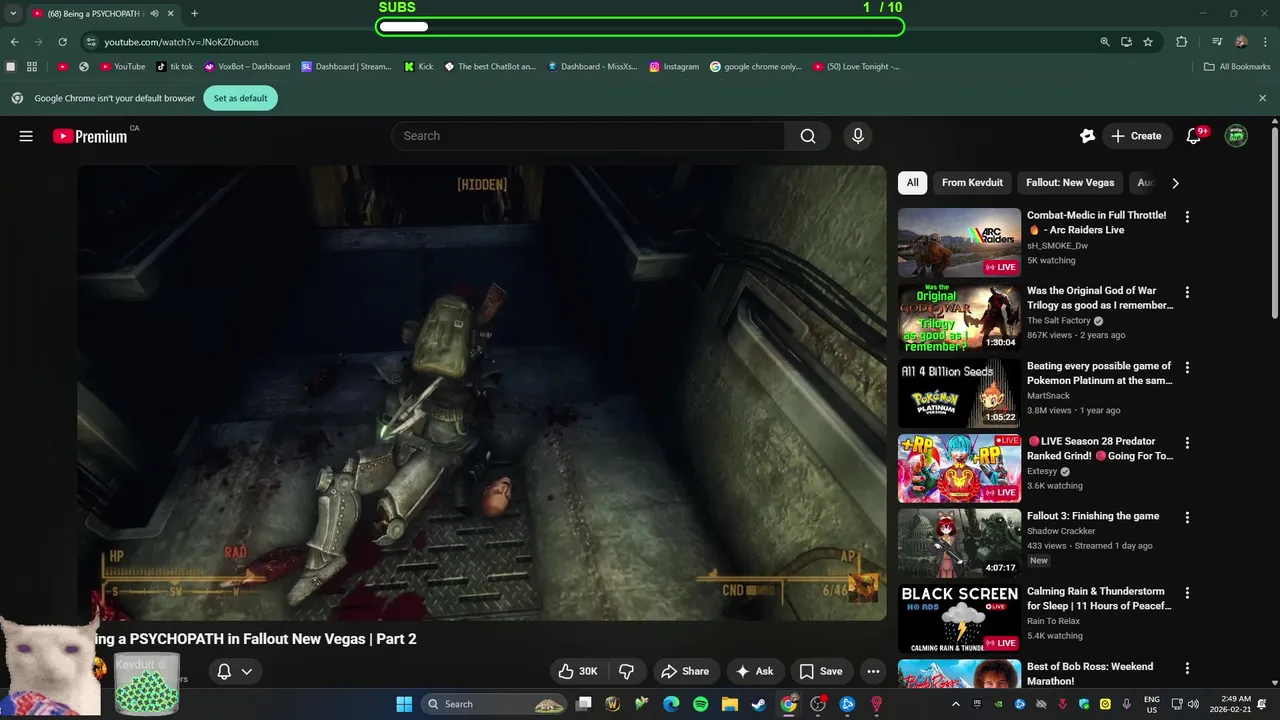The height and width of the screenshot is (720, 1280).
Task: Select the Fallout: New Vegas chip
Action: coord(1070,183)
